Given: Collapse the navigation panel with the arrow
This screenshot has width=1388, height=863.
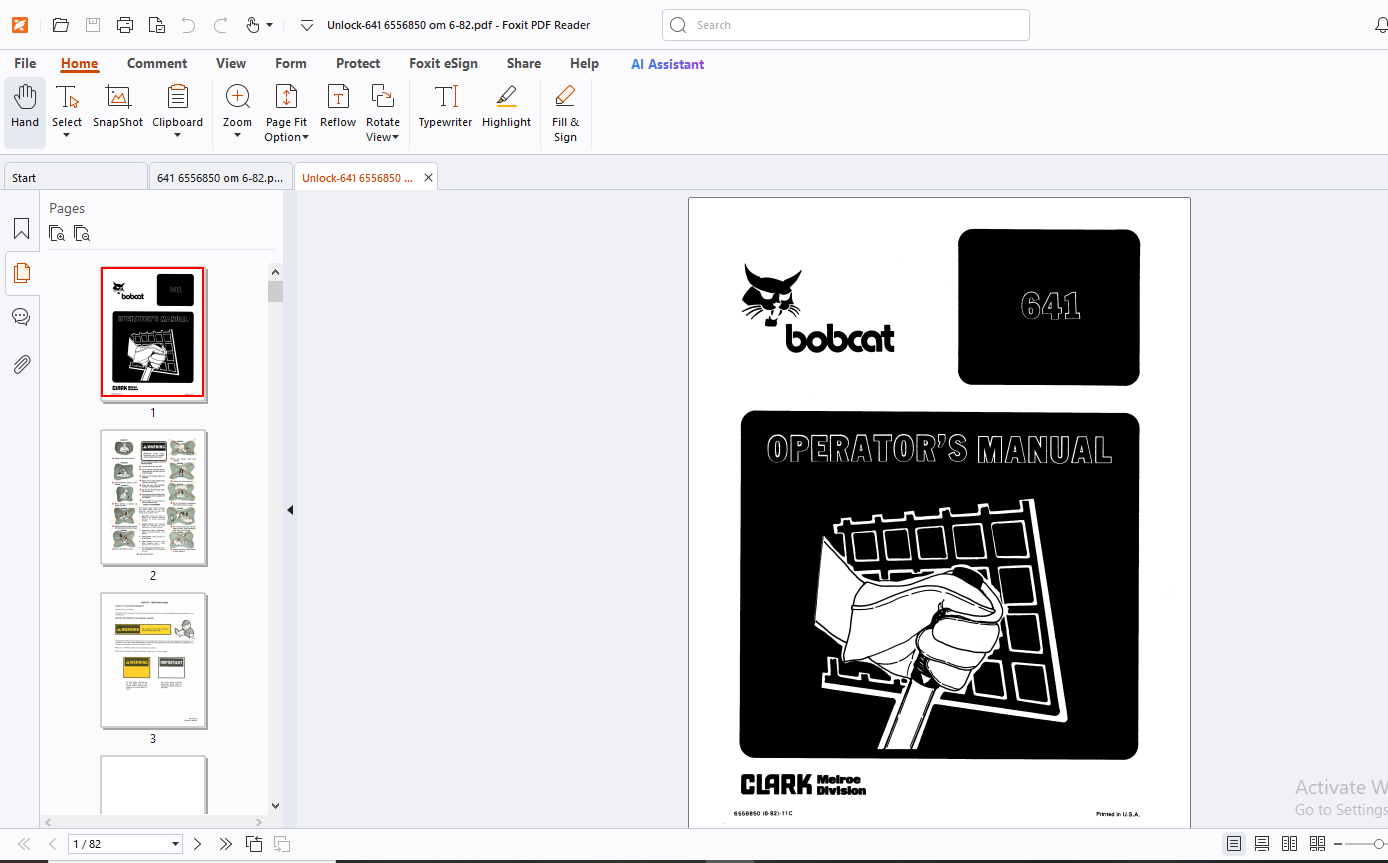Looking at the screenshot, I should pyautogui.click(x=290, y=510).
